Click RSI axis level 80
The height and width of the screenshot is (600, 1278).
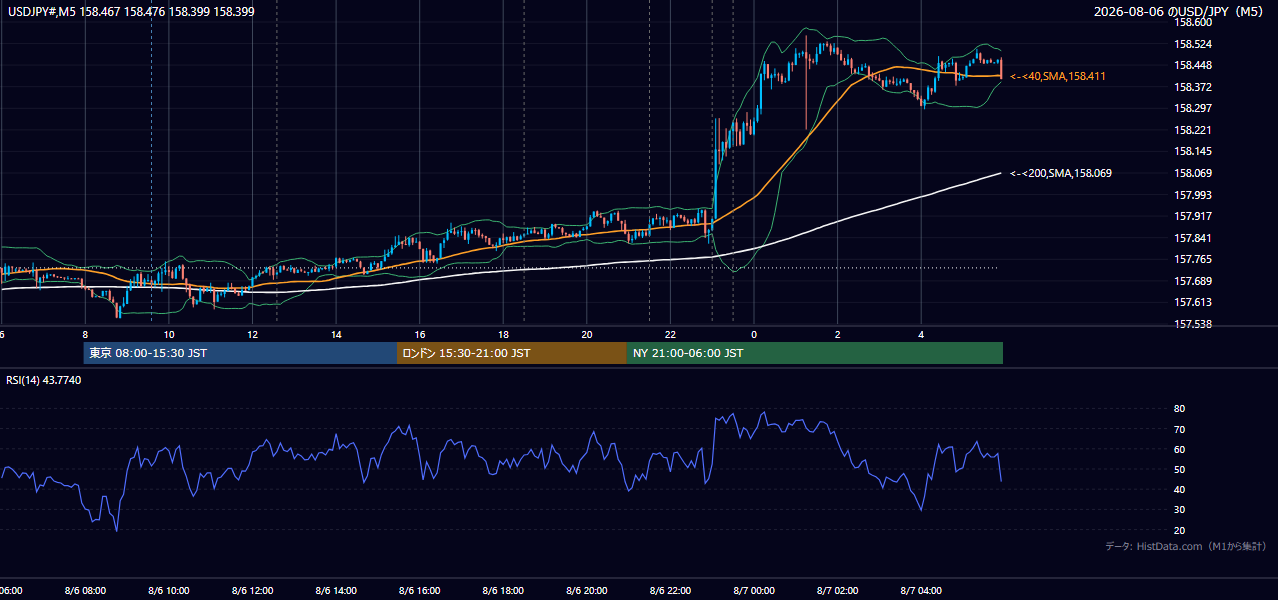pos(1179,409)
